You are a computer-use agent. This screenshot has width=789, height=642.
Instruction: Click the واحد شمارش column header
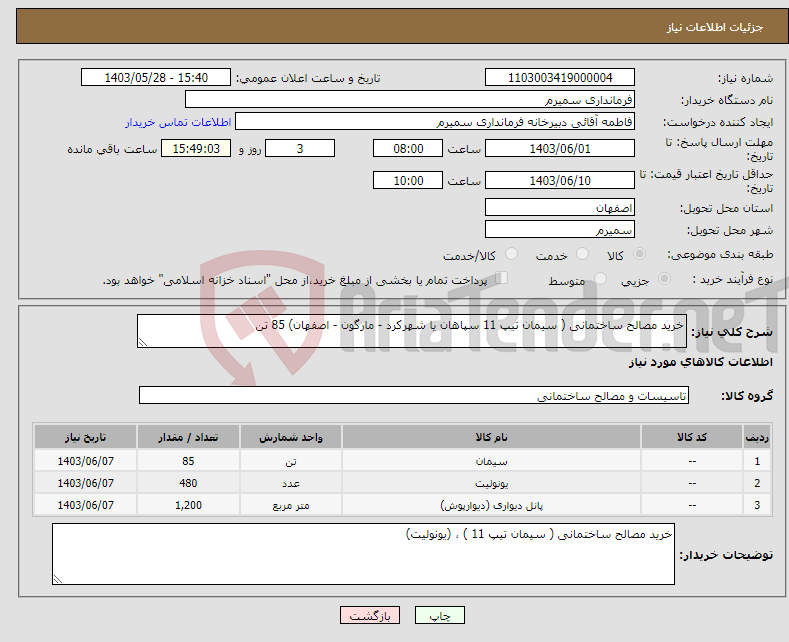[291, 437]
